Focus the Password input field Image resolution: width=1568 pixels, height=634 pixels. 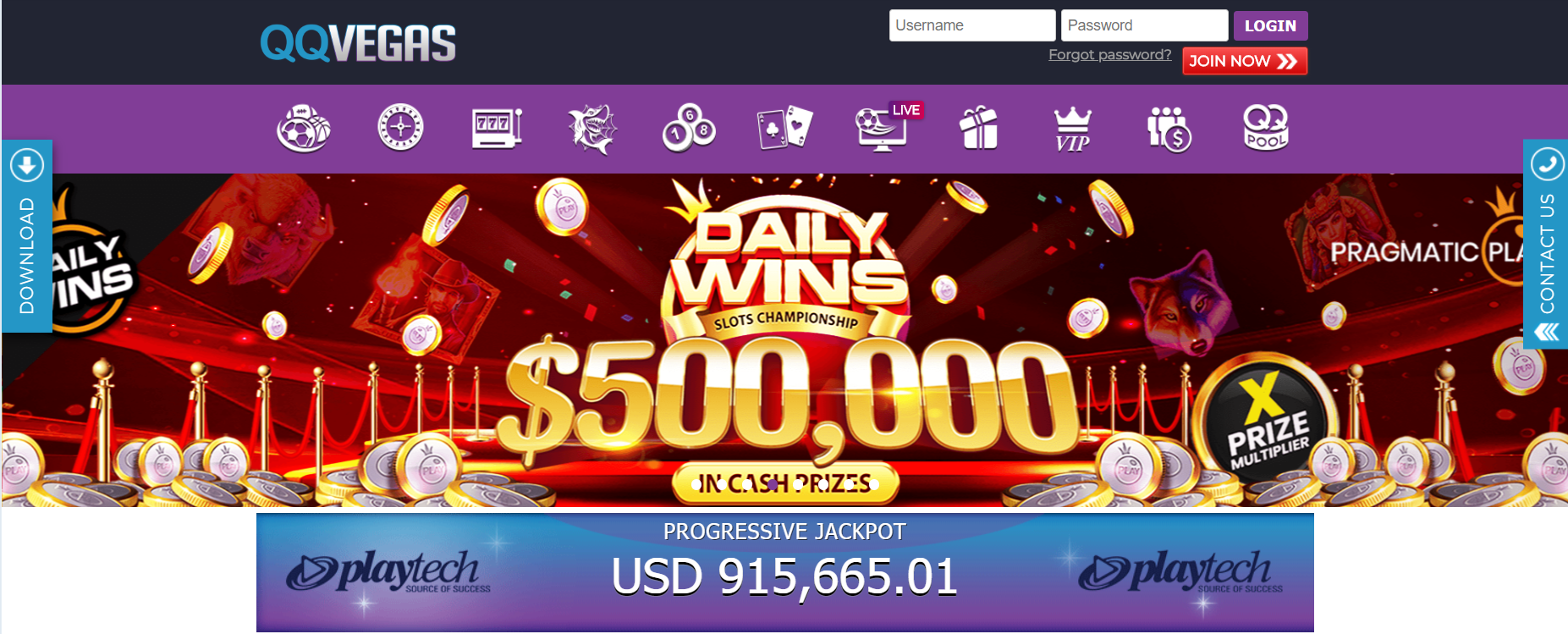(x=1144, y=25)
